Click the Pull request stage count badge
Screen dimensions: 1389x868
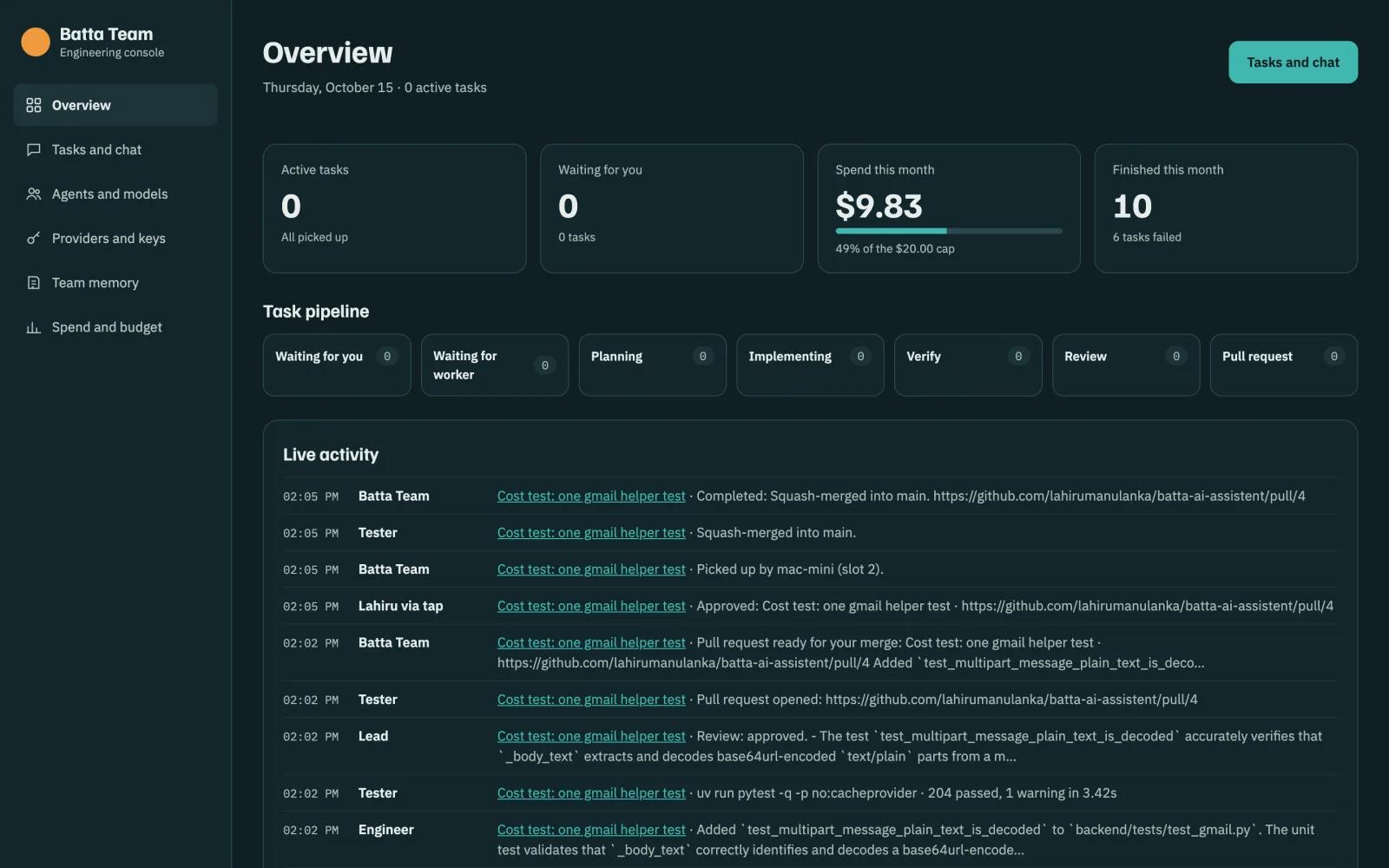pos(1333,357)
